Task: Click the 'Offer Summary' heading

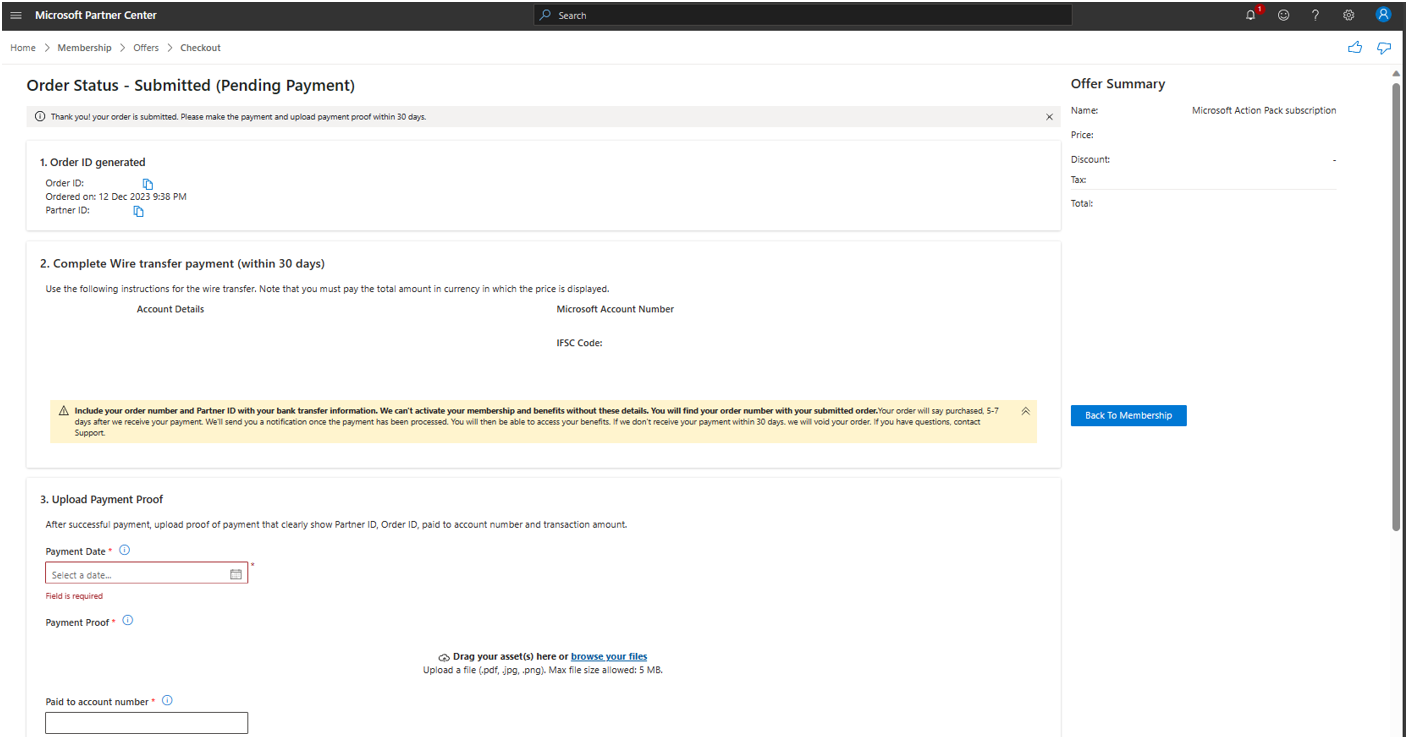Action: (1118, 84)
